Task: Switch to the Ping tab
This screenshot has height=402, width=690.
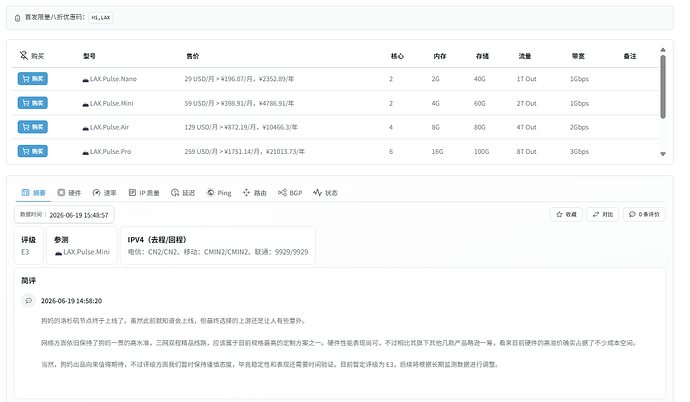Action: (219, 193)
